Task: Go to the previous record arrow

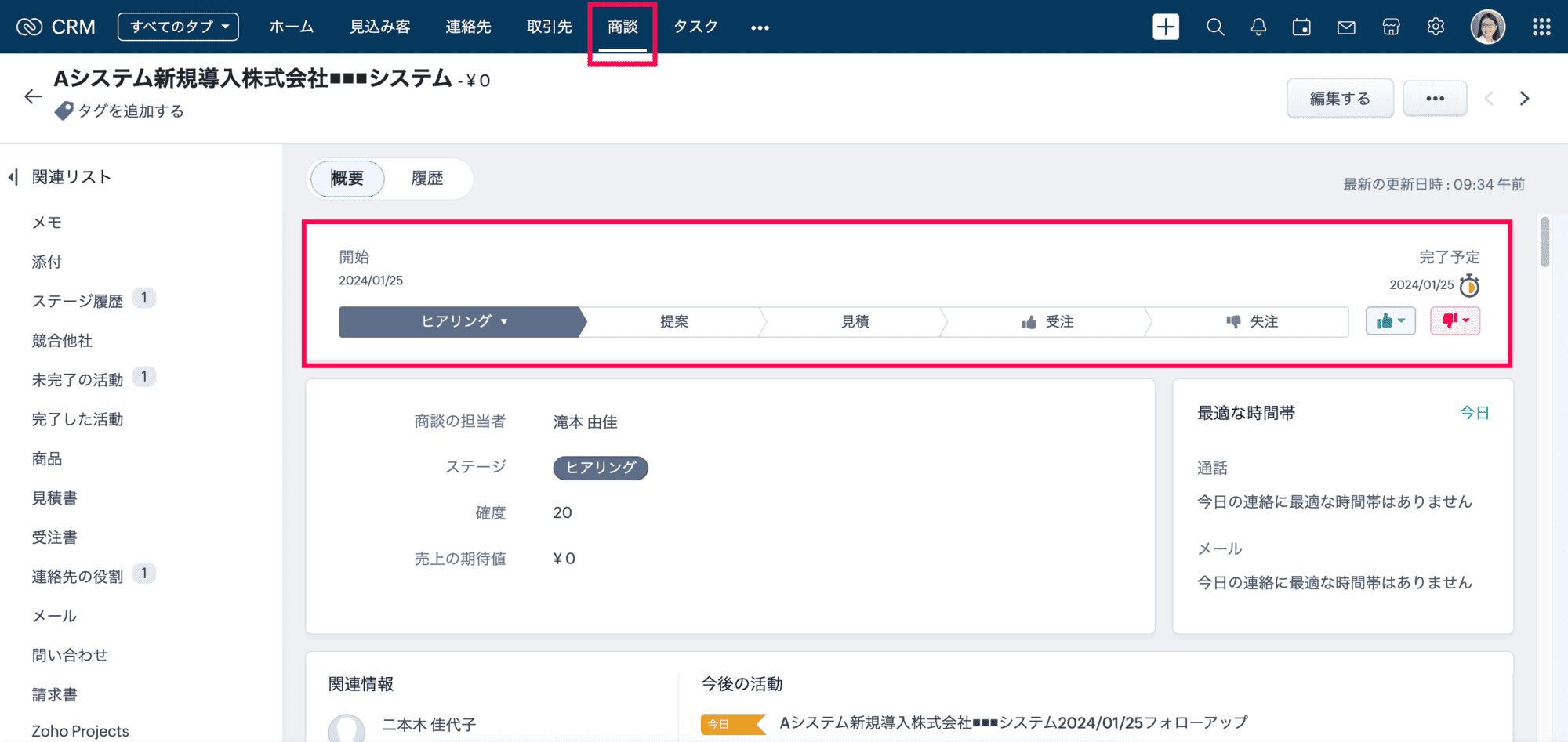Action: (1489, 99)
